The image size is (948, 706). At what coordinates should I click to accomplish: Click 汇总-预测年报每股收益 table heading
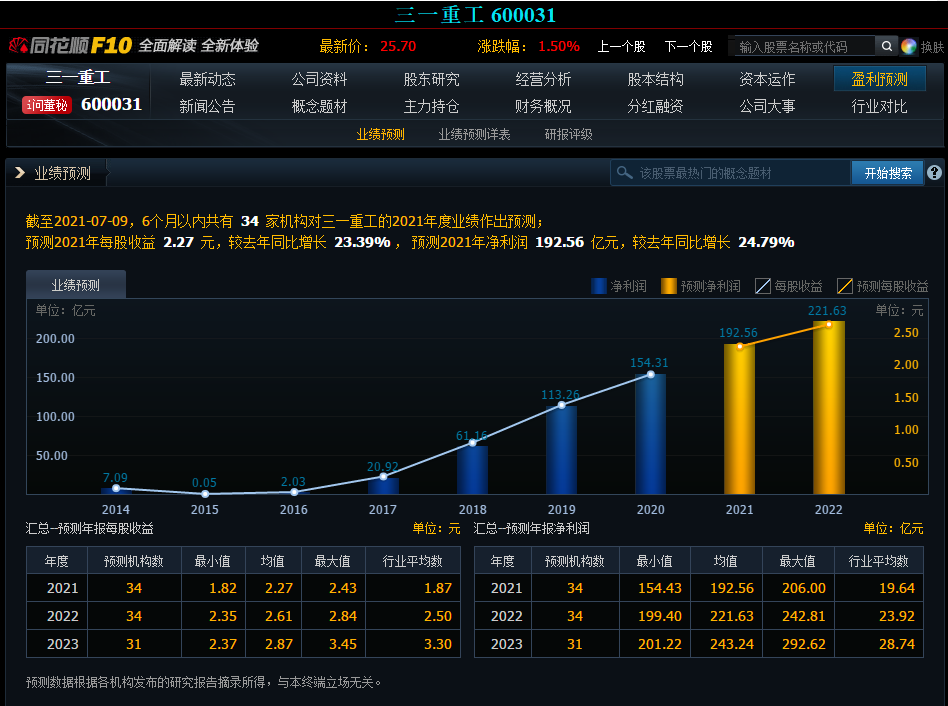pos(89,528)
